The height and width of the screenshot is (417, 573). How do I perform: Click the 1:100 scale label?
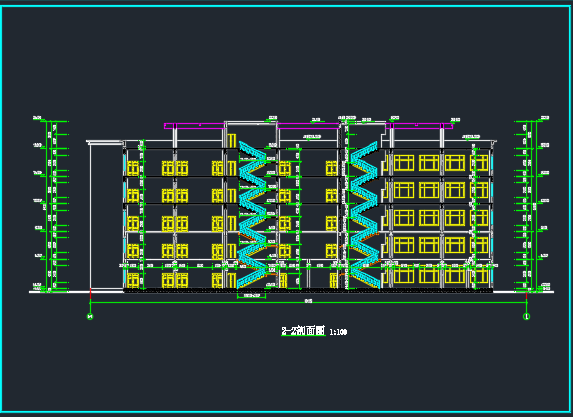(338, 332)
